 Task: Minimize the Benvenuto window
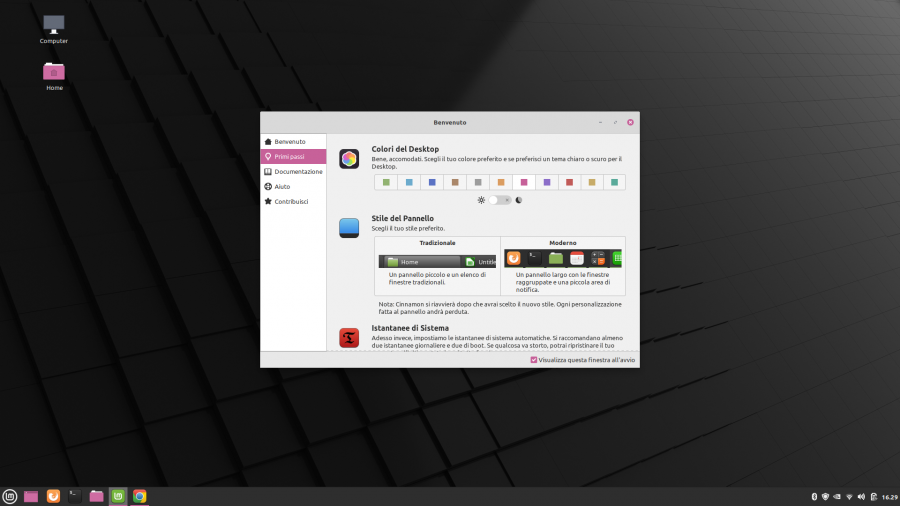[x=600, y=122]
